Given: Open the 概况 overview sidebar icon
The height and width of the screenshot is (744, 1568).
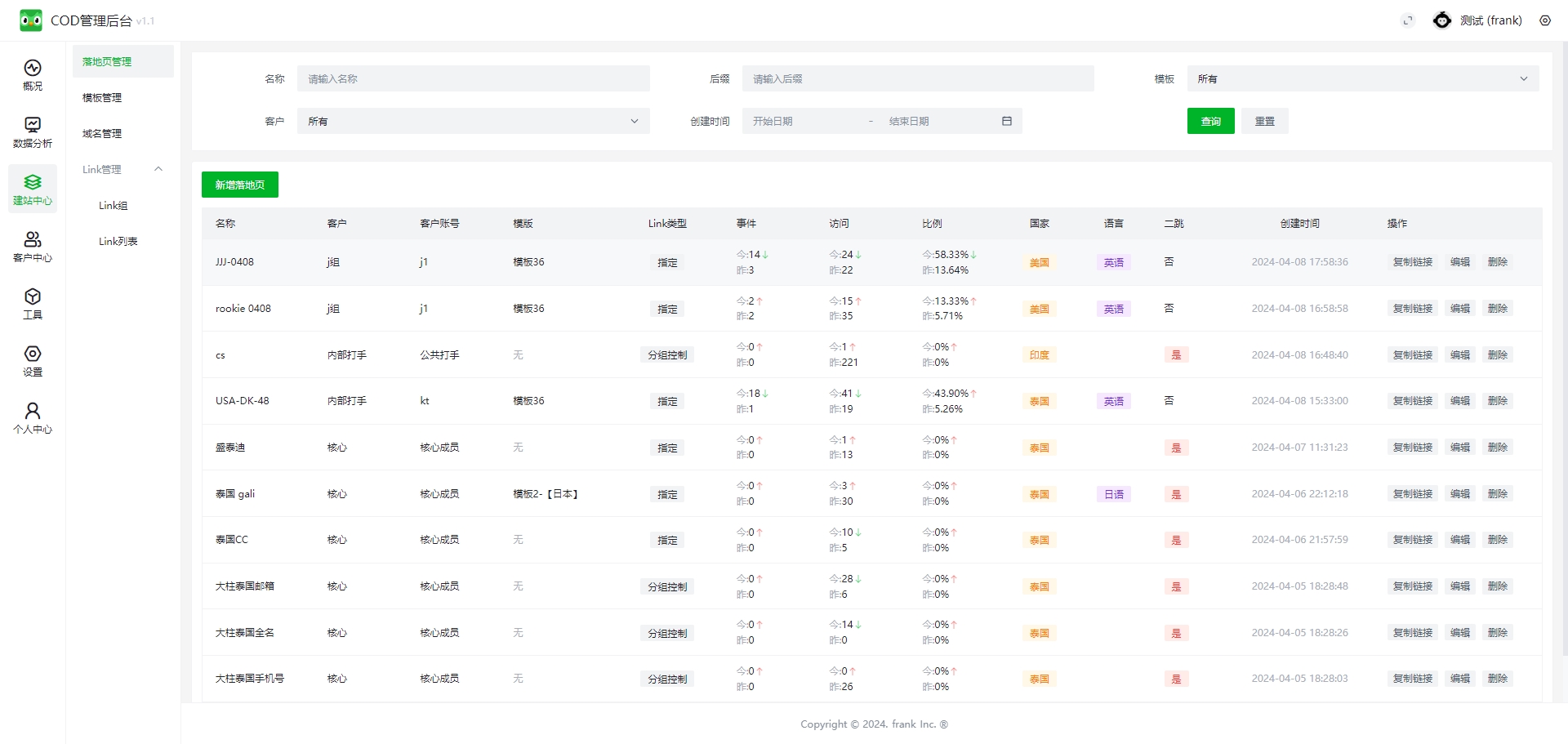Looking at the screenshot, I should tap(33, 74).
